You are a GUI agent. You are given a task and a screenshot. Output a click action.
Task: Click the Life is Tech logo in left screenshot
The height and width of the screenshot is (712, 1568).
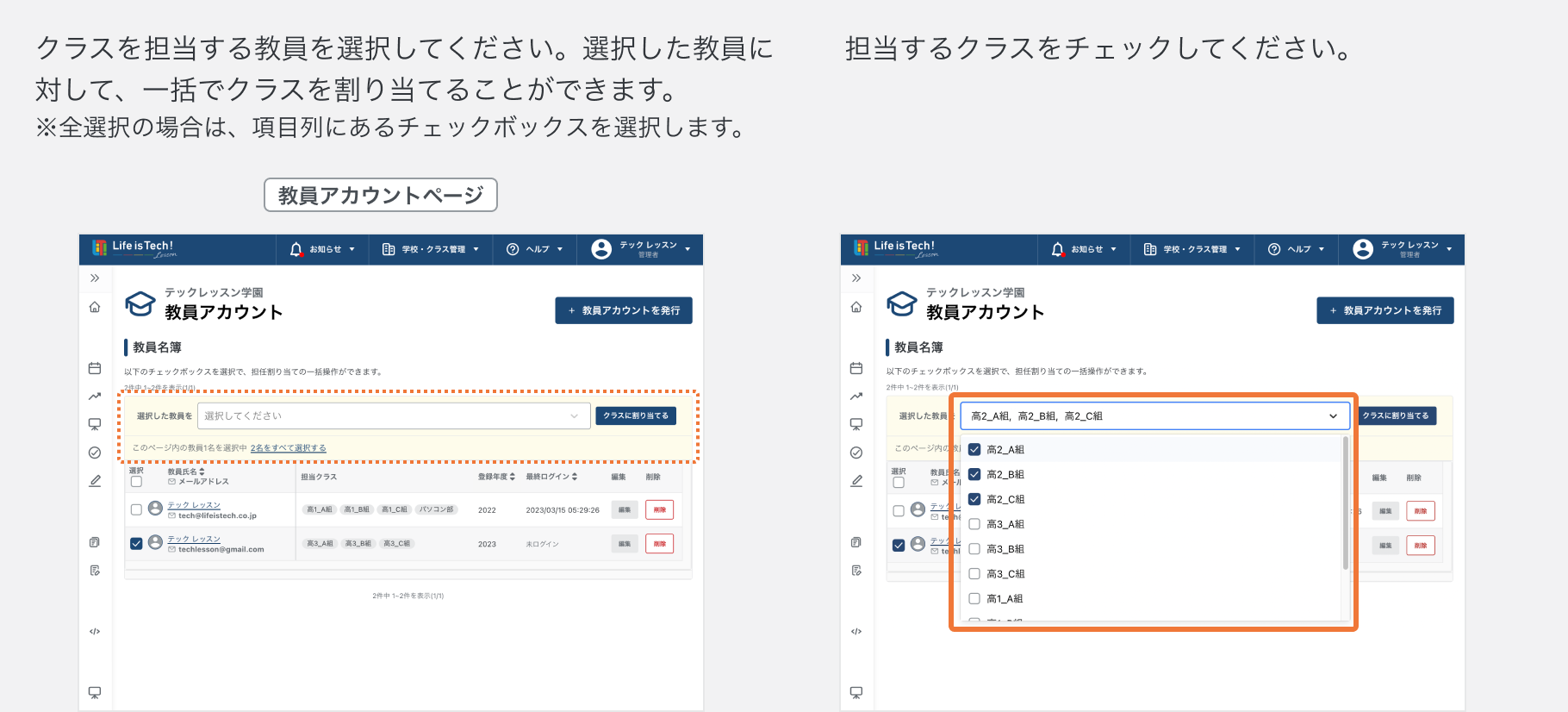pos(134,249)
